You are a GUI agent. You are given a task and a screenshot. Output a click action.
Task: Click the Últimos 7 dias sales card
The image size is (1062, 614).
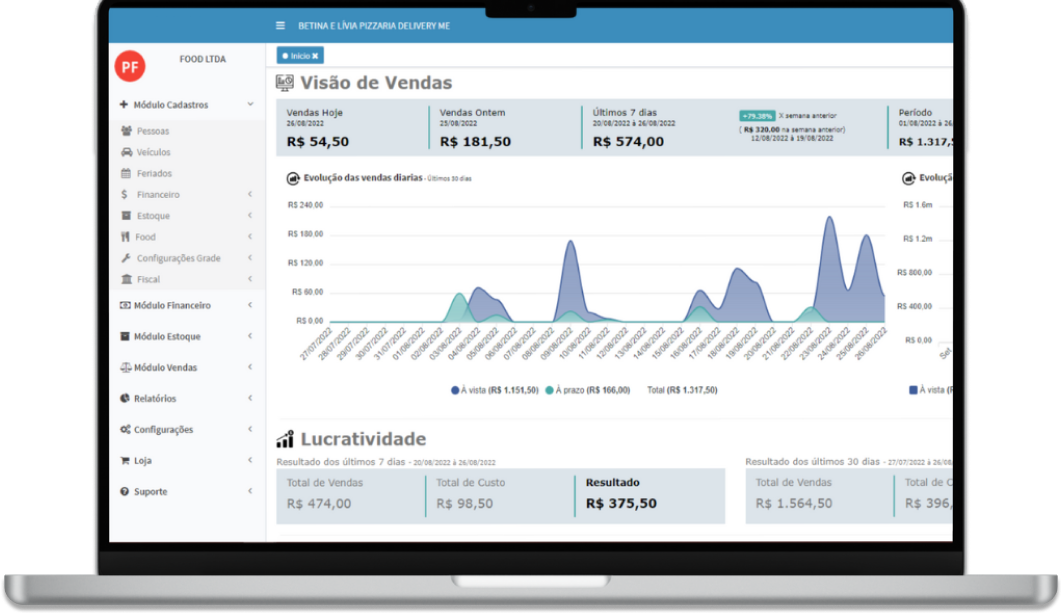[655, 128]
